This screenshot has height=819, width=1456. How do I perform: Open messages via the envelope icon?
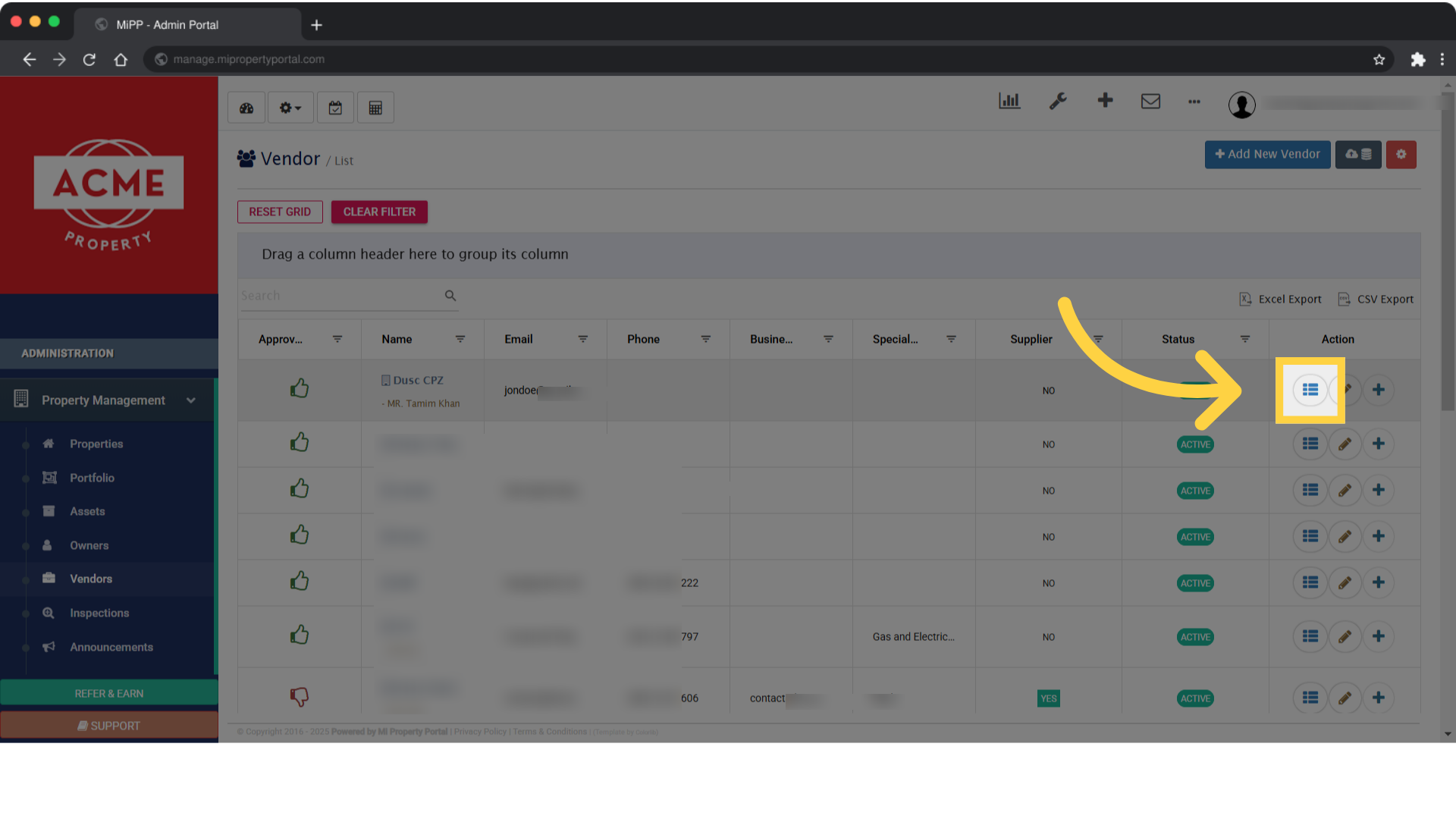(x=1150, y=101)
